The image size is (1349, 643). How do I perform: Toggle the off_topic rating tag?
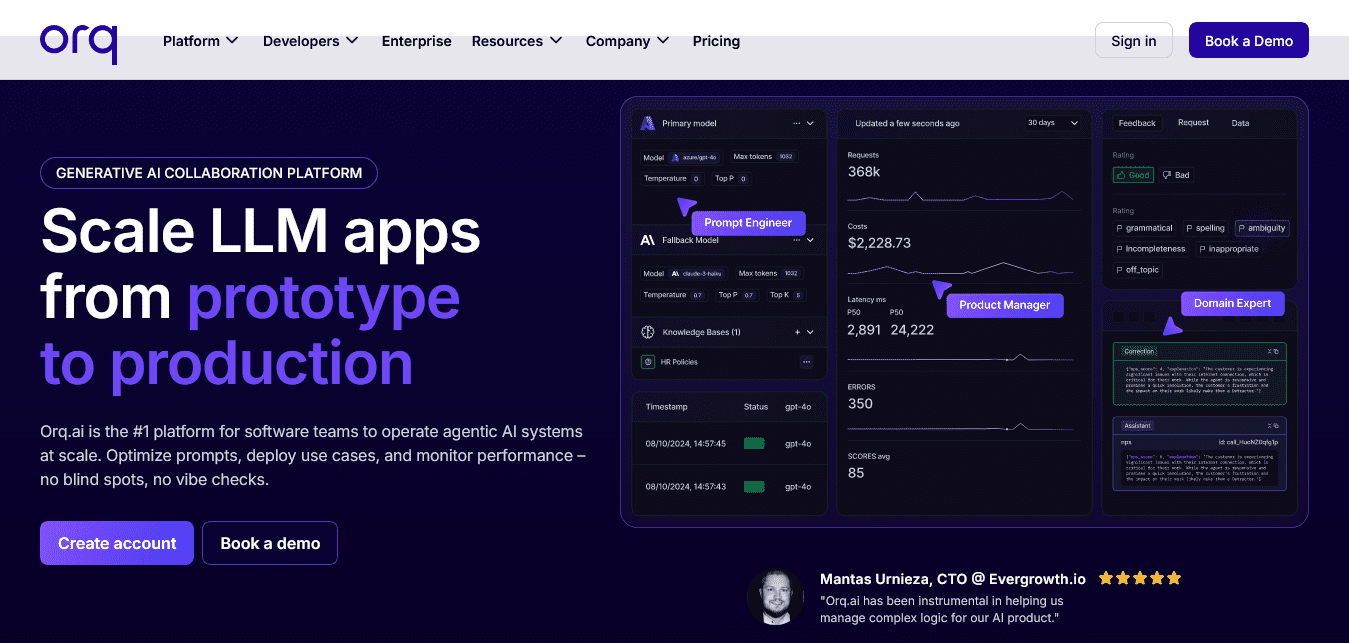[1138, 270]
